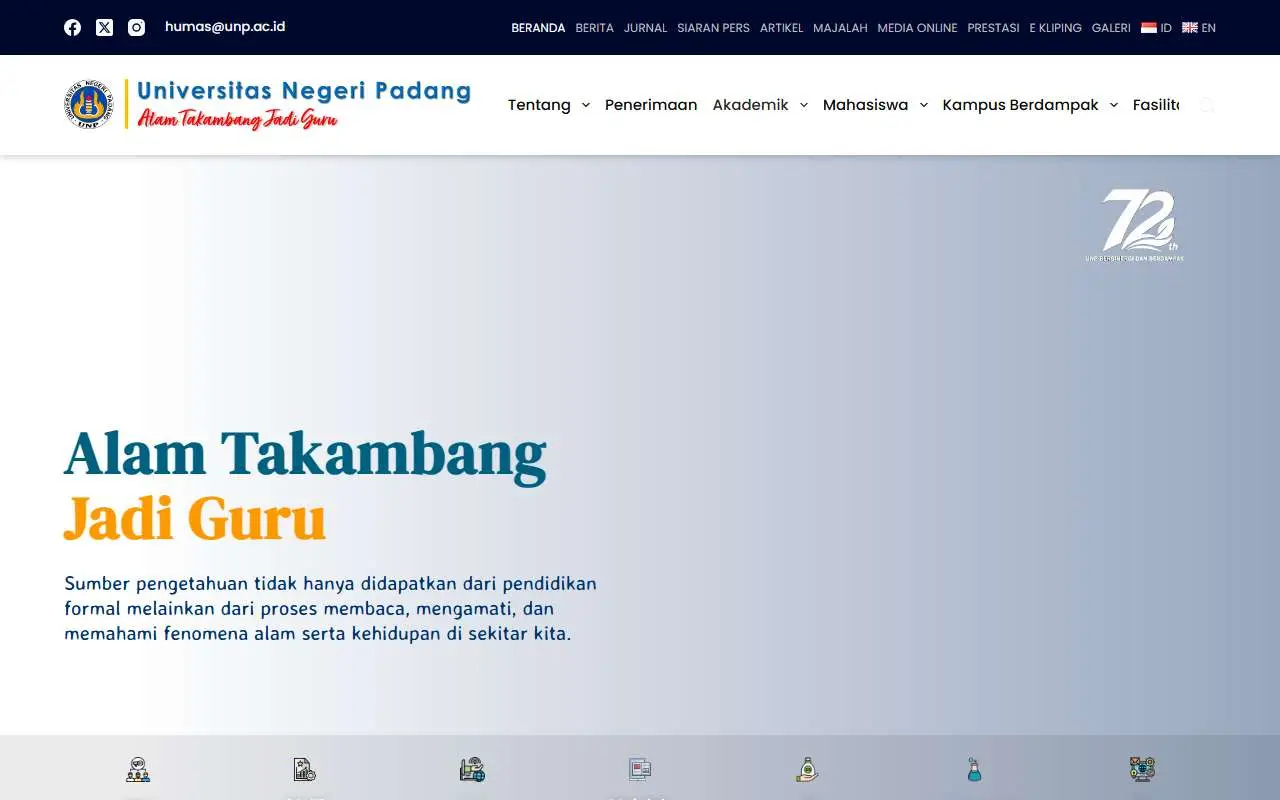Click the money bag on hand icon

[807, 769]
